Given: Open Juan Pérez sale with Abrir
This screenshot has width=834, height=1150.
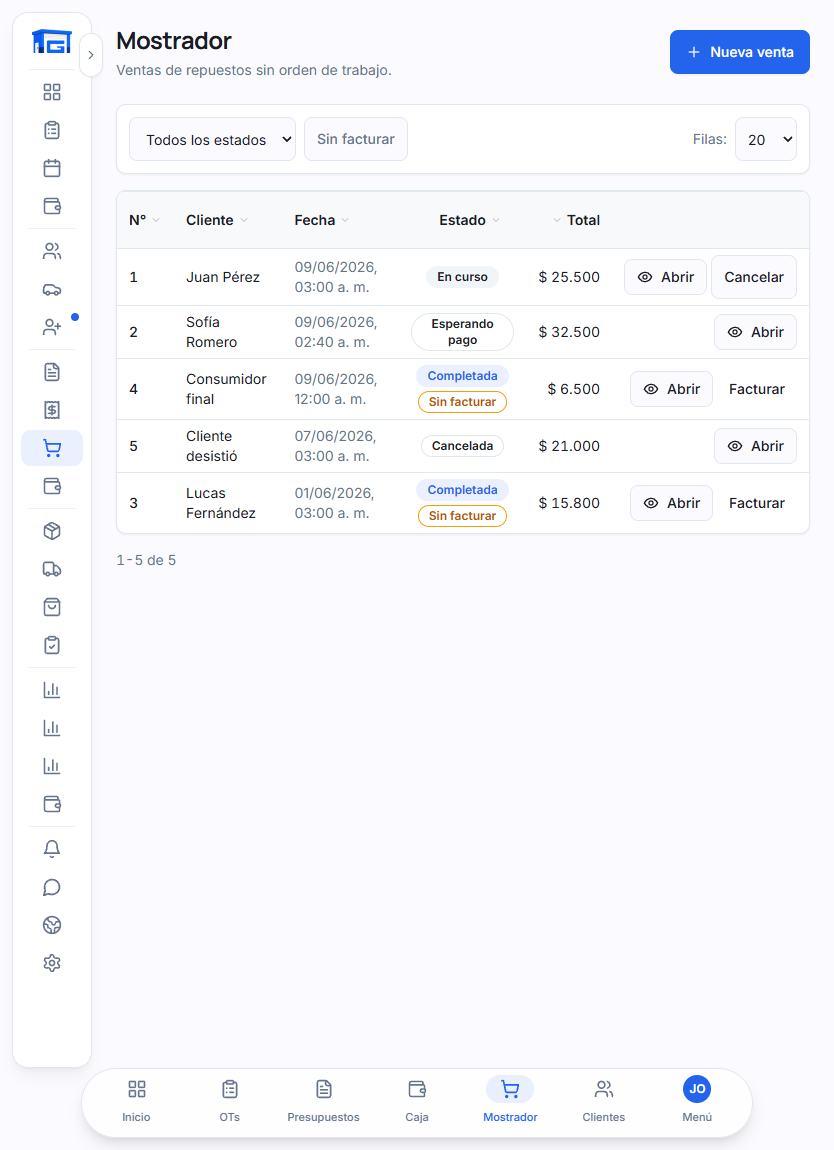Looking at the screenshot, I should coord(665,277).
